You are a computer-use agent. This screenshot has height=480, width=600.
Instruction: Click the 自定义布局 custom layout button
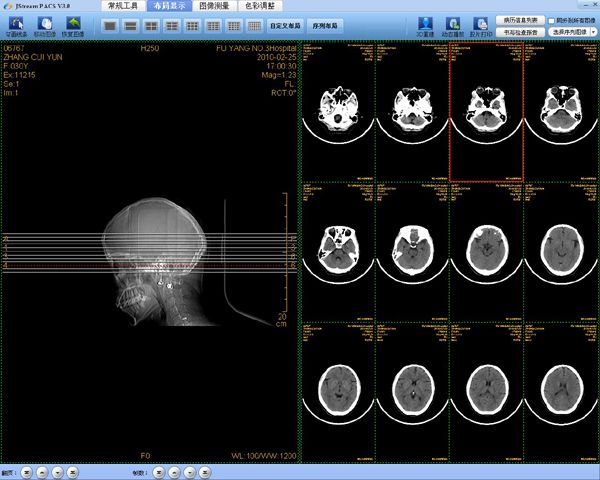286,25
